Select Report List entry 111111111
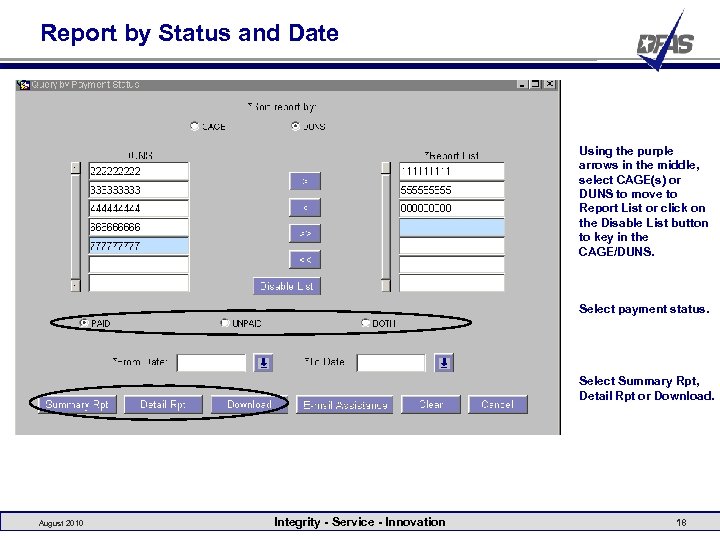Image resolution: width=720 pixels, height=540 pixels. pyautogui.click(x=451, y=171)
